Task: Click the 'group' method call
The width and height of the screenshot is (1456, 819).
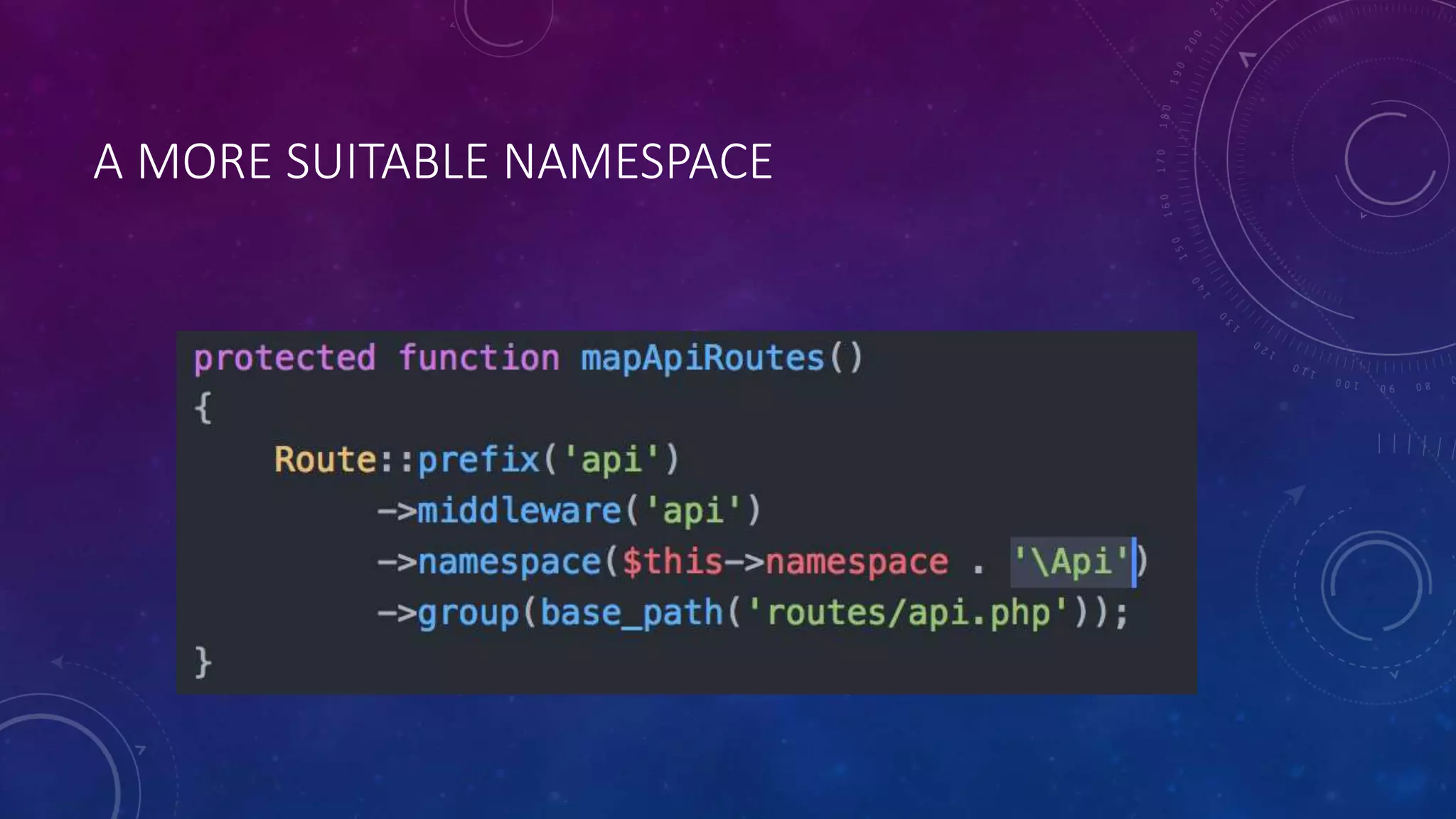Action: 469,613
